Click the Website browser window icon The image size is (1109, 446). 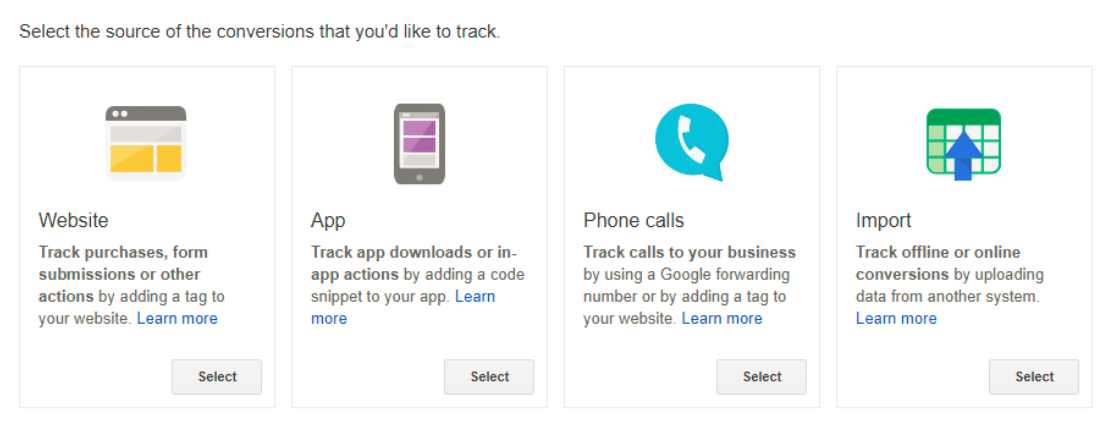point(146,142)
